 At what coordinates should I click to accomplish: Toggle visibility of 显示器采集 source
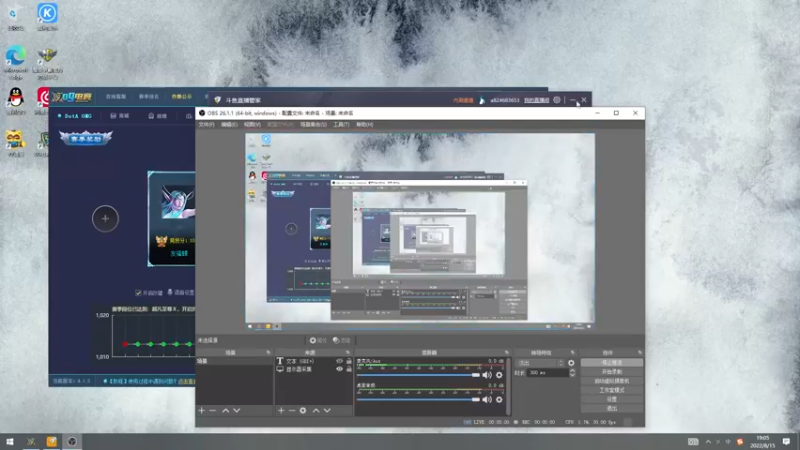pyautogui.click(x=339, y=369)
